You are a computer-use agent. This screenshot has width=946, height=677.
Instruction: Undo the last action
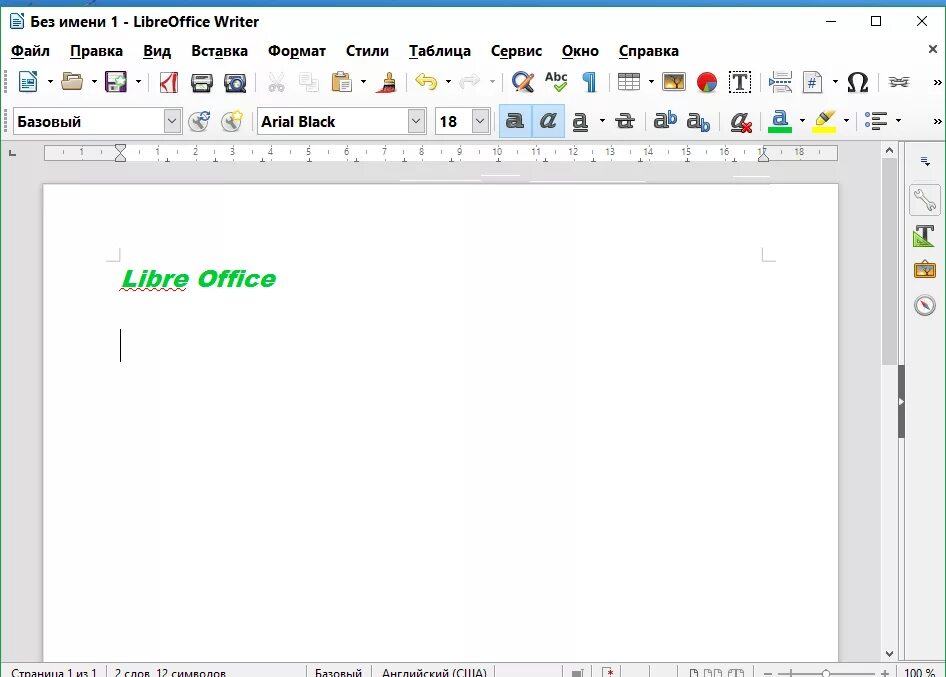click(427, 81)
